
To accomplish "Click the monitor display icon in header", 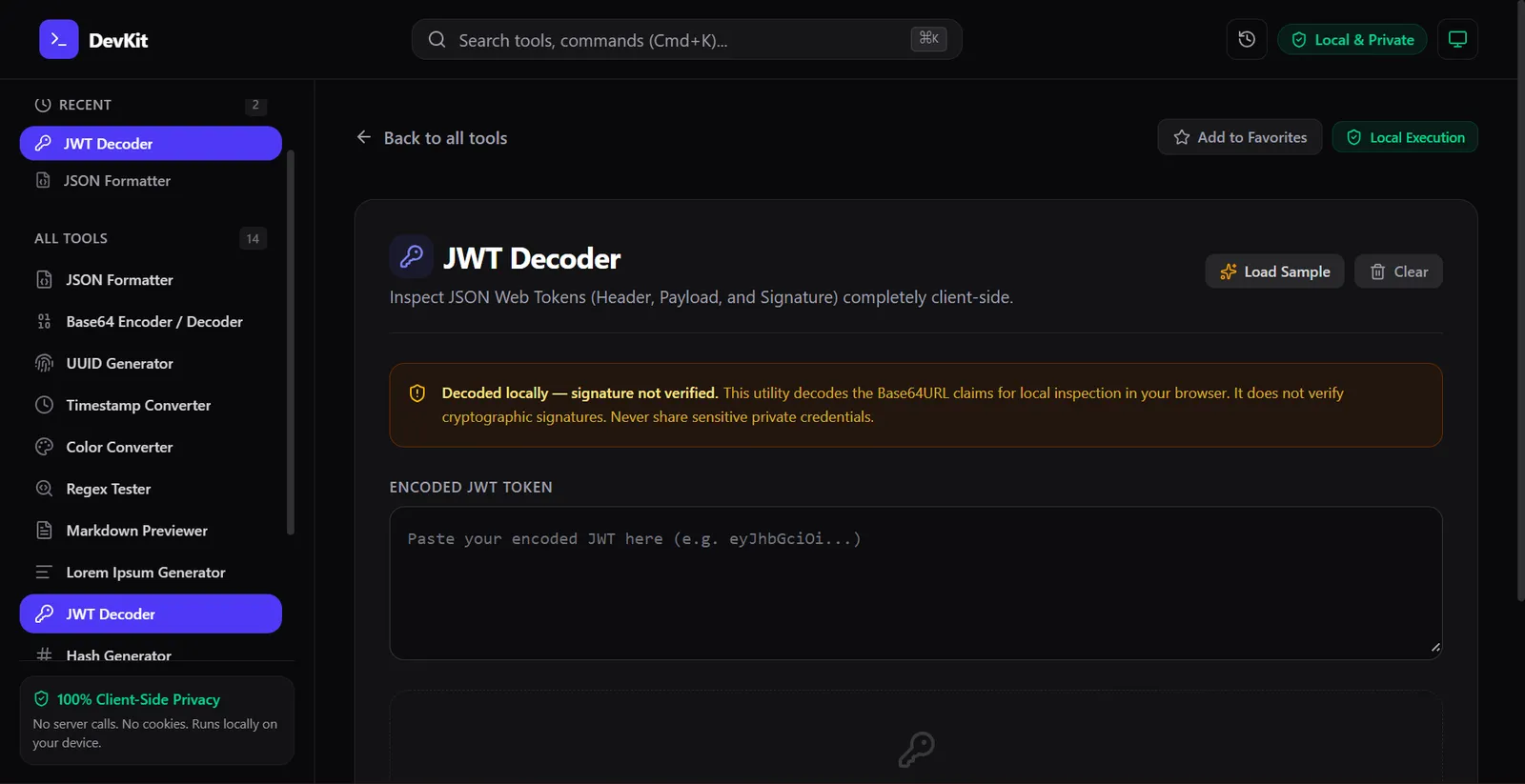I will (x=1457, y=39).
